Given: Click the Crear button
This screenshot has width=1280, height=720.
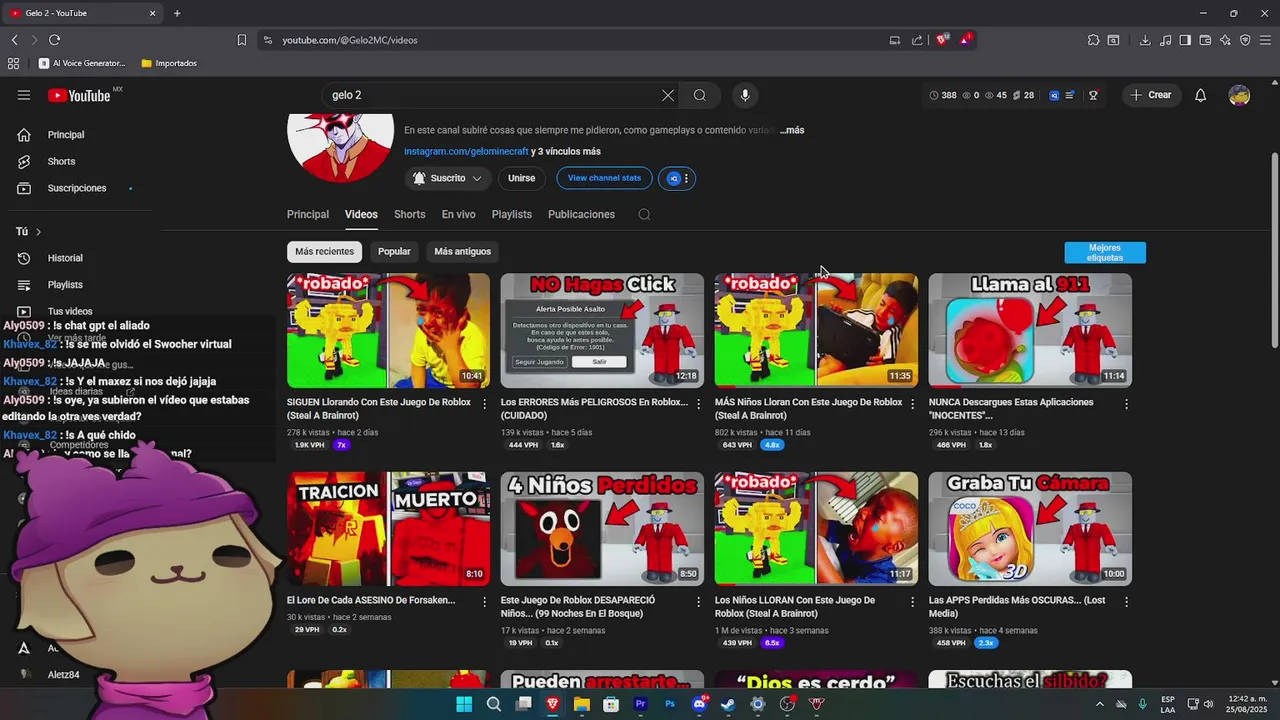Looking at the screenshot, I should point(1150,95).
